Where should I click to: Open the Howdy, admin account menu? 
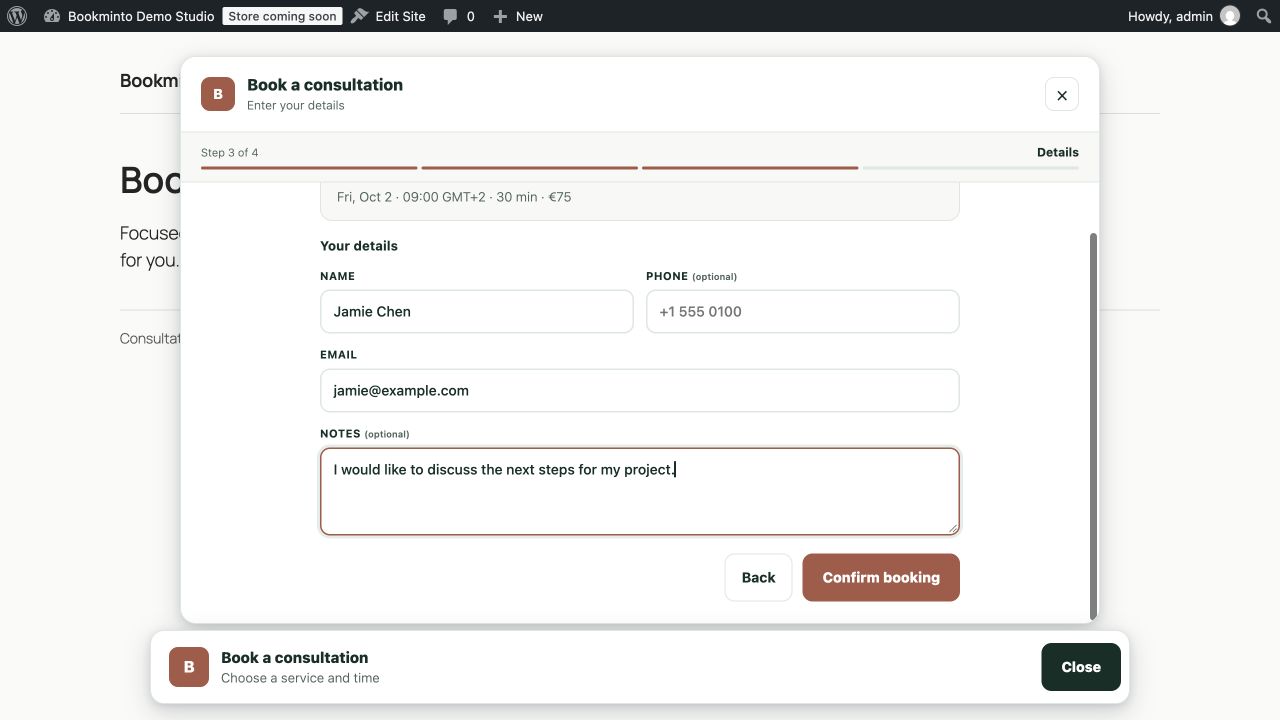1170,16
